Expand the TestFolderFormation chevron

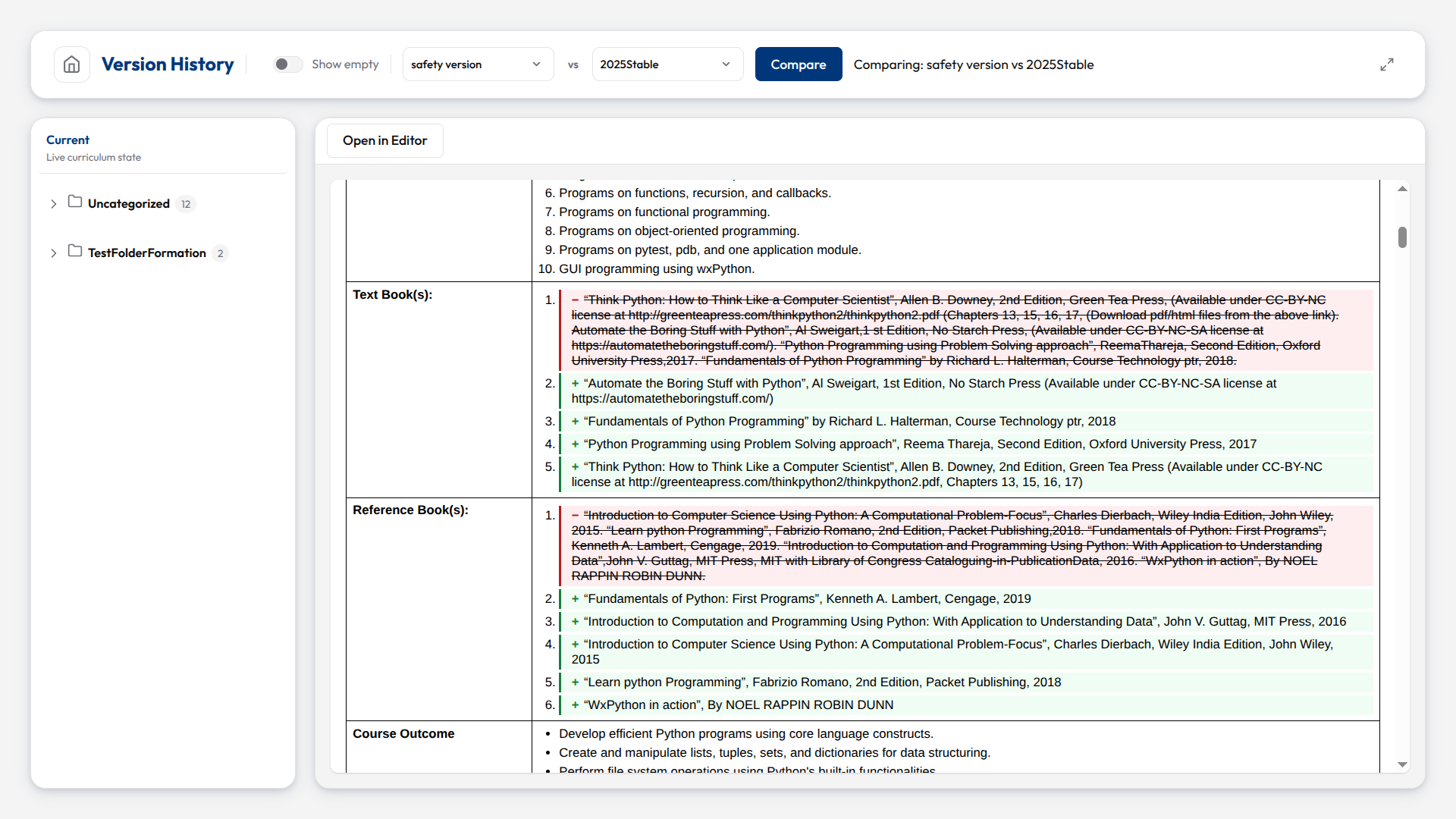coord(53,253)
